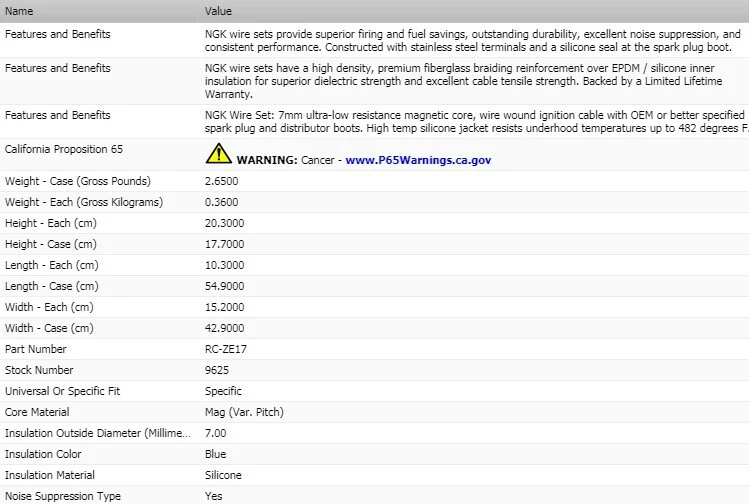Select the value 54.9000

point(225,286)
